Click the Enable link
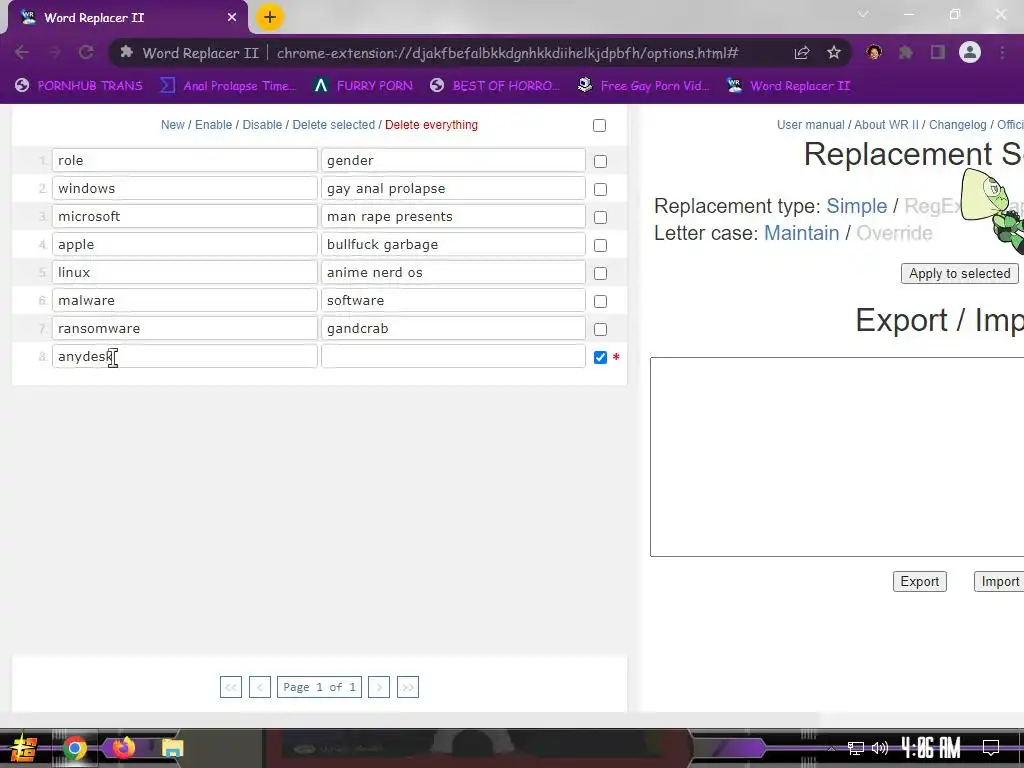This screenshot has height=768, width=1024. pyautogui.click(x=214, y=125)
